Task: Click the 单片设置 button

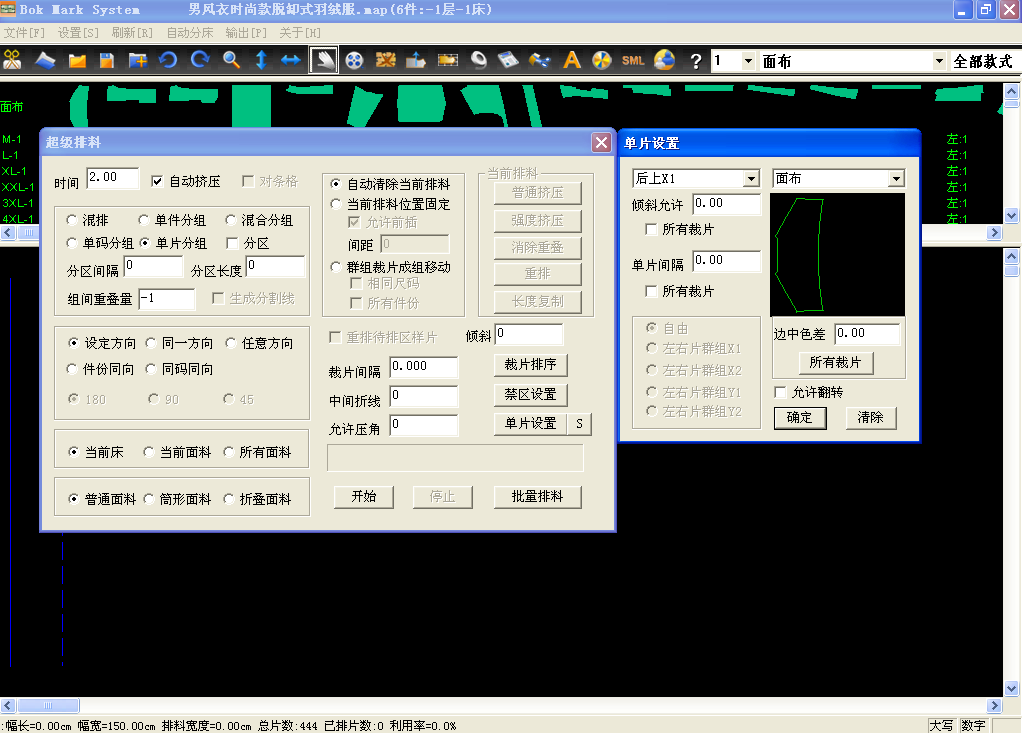Action: tap(531, 424)
